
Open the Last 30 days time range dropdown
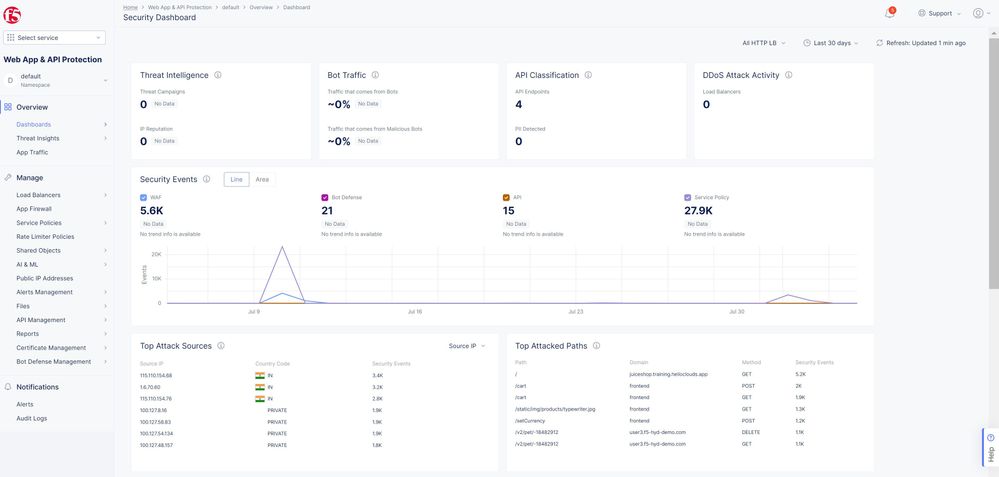(831, 43)
